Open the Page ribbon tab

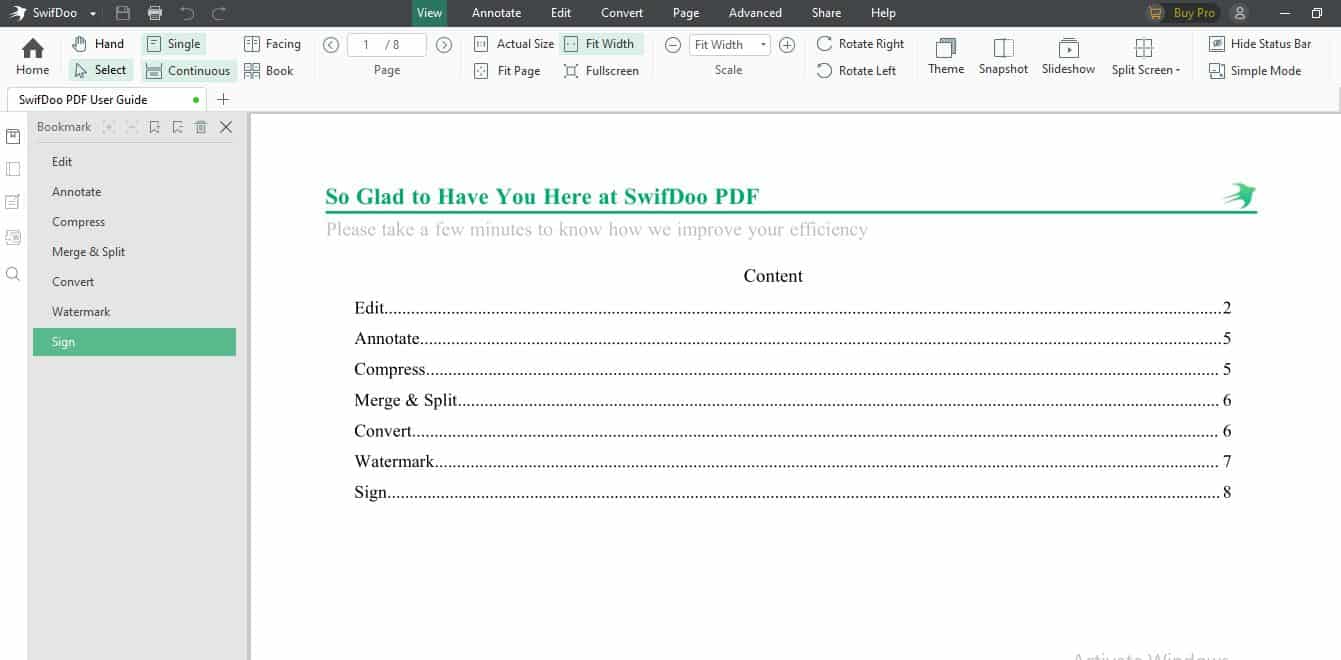click(x=686, y=13)
